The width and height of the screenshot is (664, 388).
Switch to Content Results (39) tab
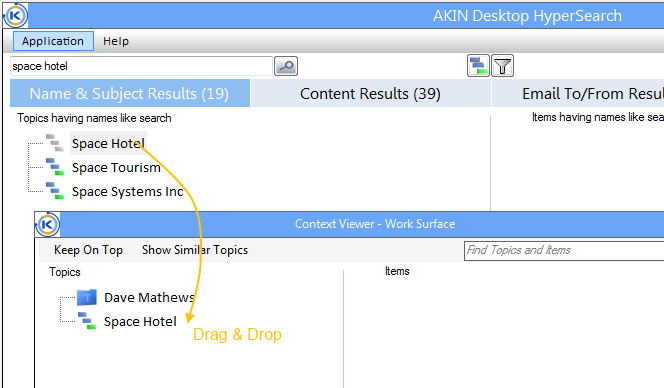click(x=370, y=94)
